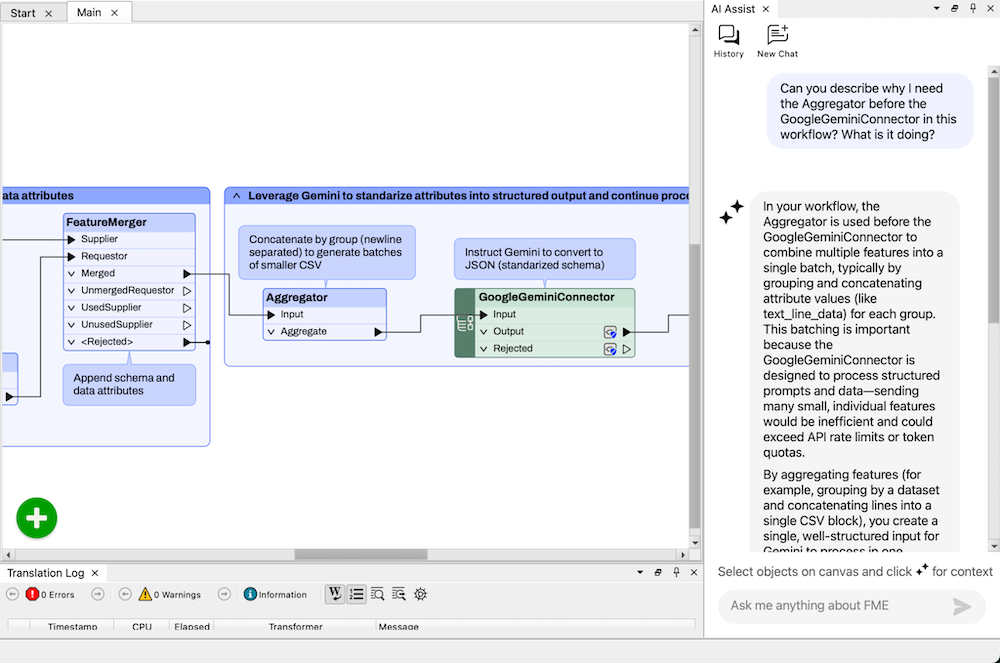The height and width of the screenshot is (663, 1000).
Task: Expand FeatureMerger Rejected port attributes
Action: click(x=71, y=342)
